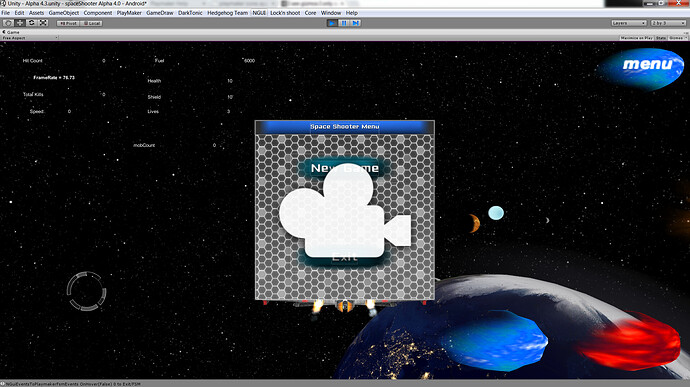Toggle the Stats overlay
The height and width of the screenshot is (387, 690).
(661, 38)
